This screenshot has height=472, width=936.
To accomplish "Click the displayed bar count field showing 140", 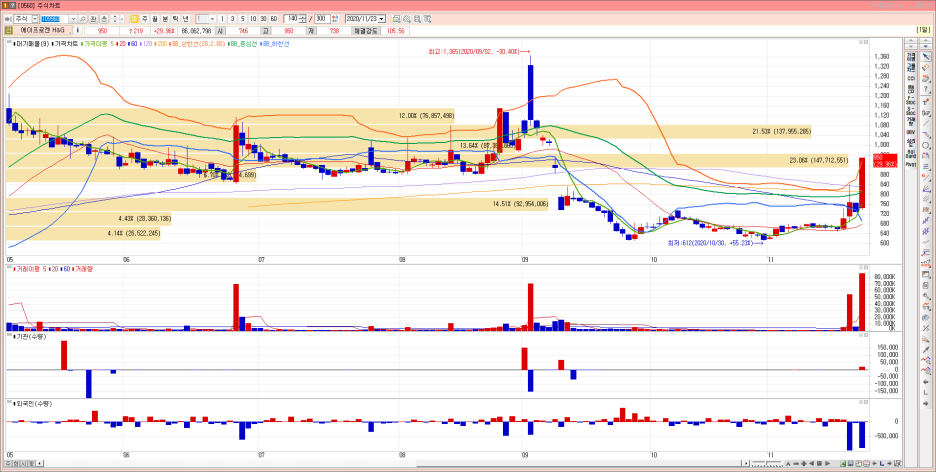I will pos(292,18).
